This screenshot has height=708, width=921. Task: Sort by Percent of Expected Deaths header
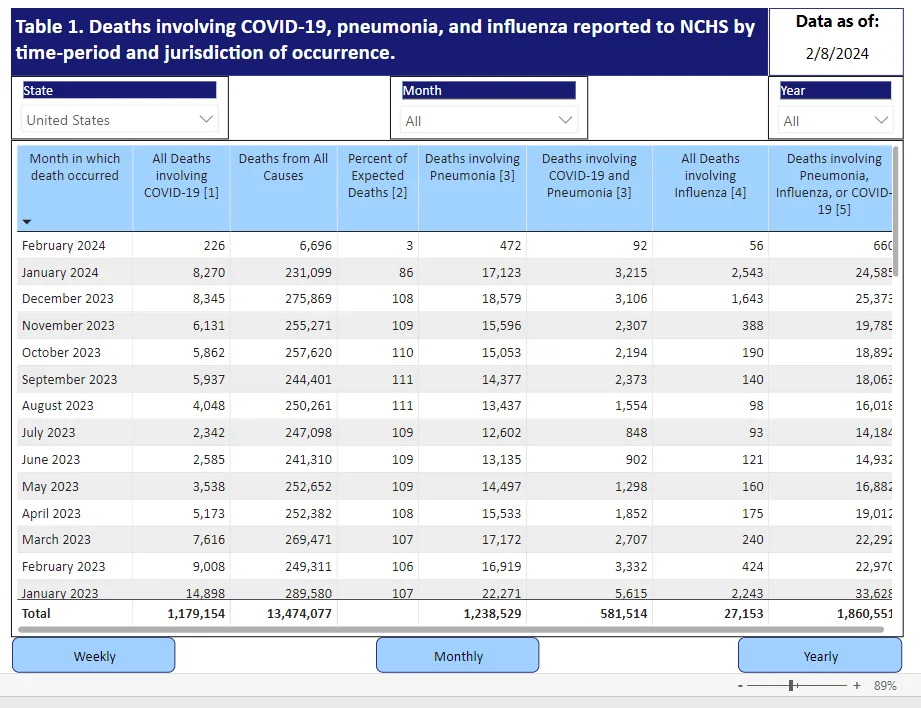(x=377, y=176)
